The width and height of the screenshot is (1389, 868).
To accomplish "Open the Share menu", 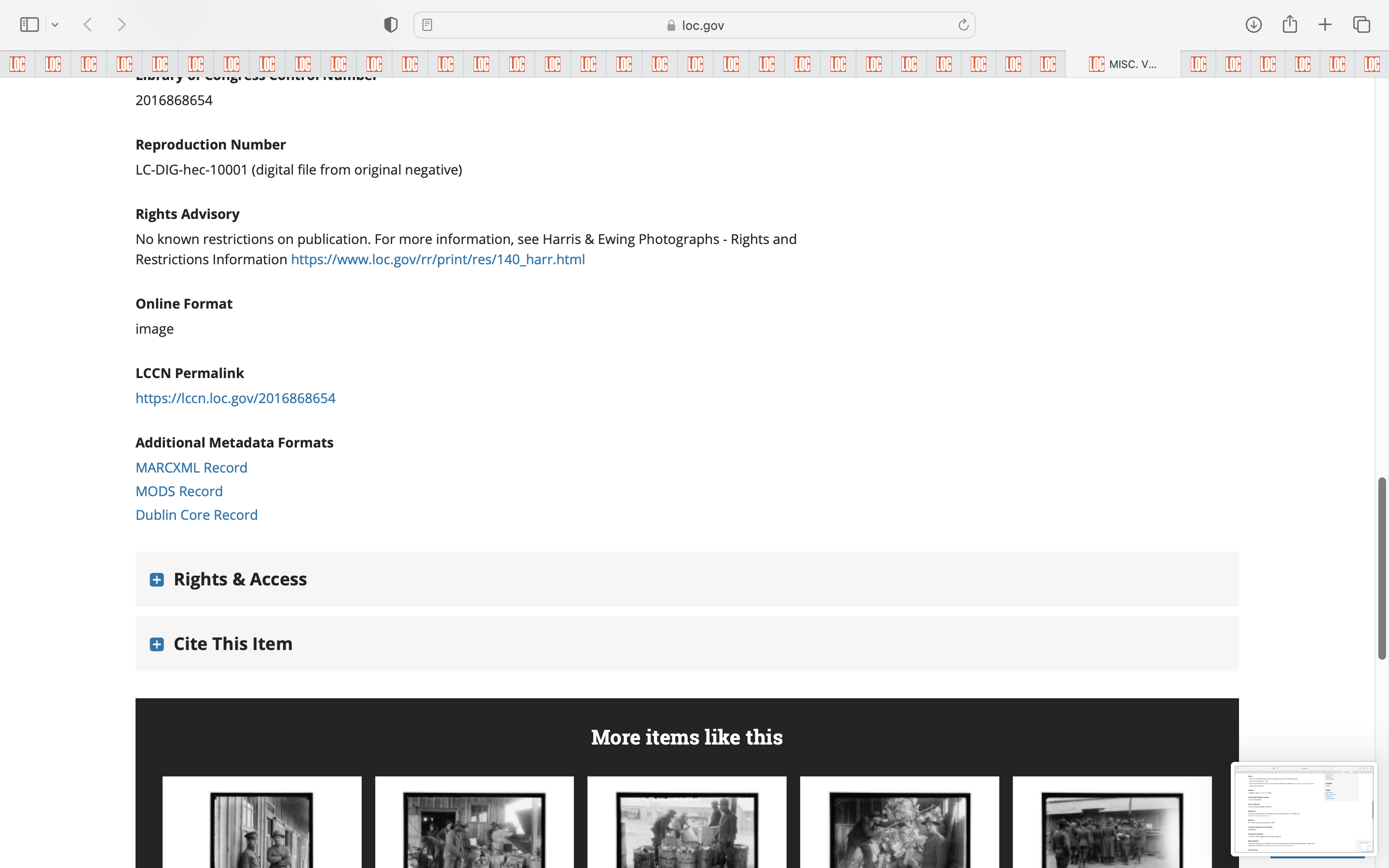I will pos(1289,25).
